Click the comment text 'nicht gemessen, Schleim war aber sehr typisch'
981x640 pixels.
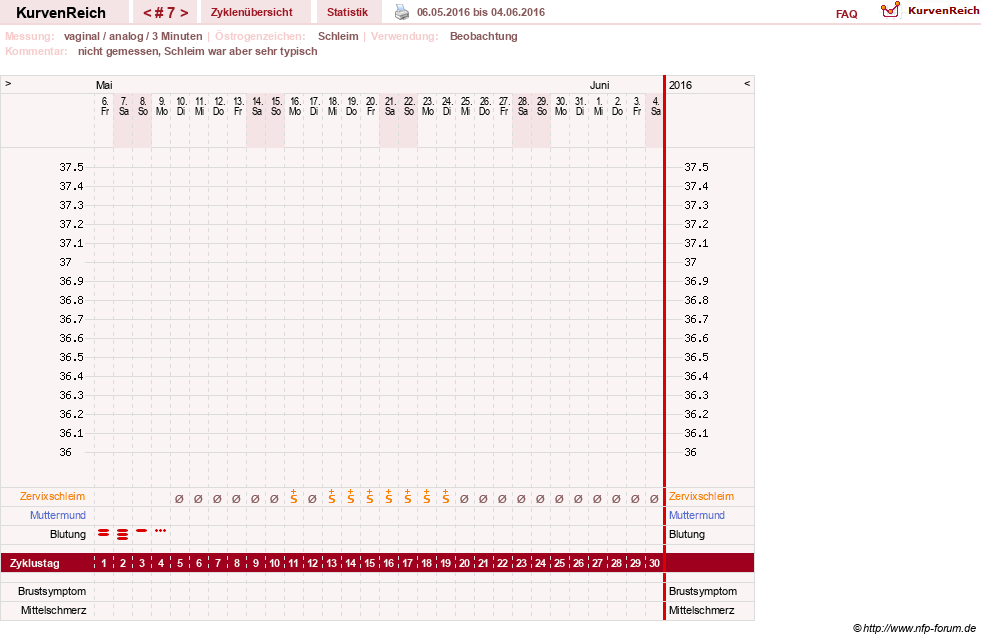pos(198,51)
